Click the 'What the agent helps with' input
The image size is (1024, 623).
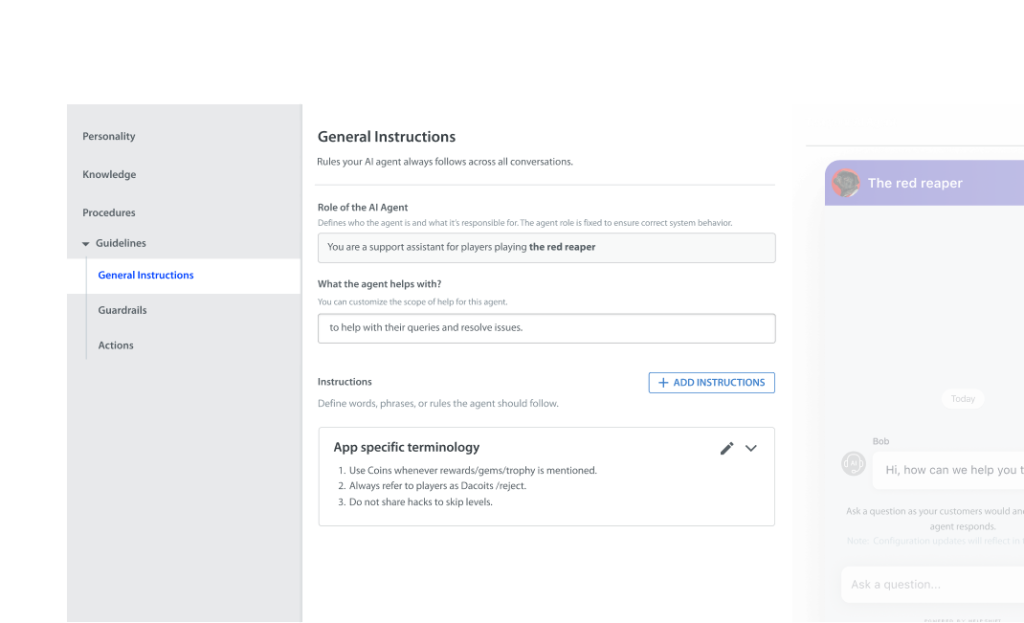coord(546,327)
